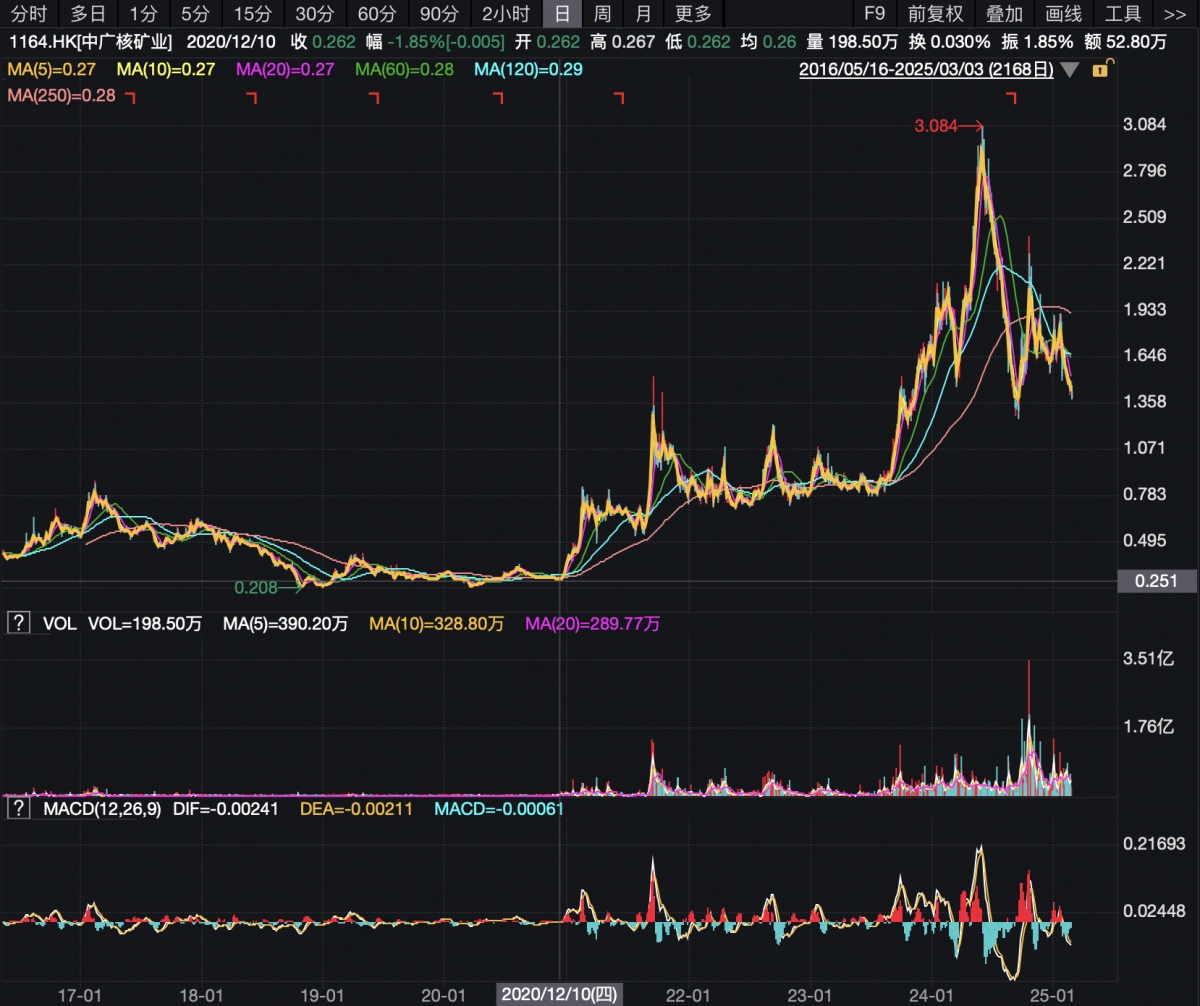Screen dimensions: 1200x1006
Task: Click the 1164.HK[中广核矿业] stock name
Action: [90, 42]
